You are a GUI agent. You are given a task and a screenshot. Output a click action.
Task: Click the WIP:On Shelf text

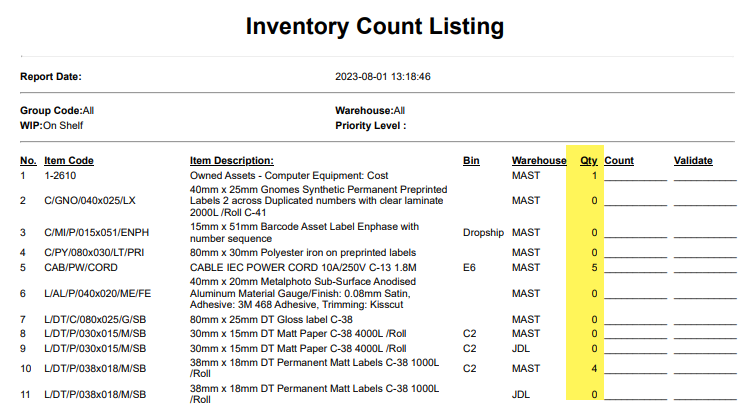(51, 126)
